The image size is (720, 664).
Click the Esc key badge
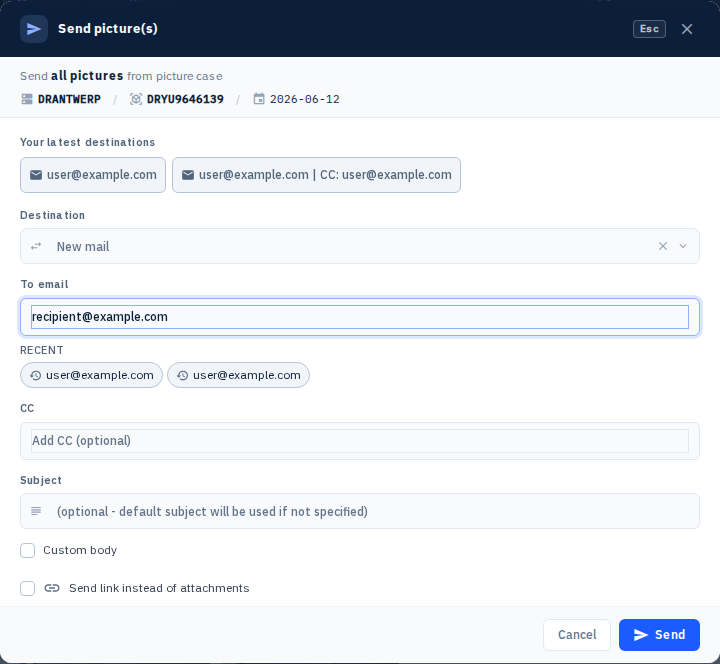[x=649, y=29]
